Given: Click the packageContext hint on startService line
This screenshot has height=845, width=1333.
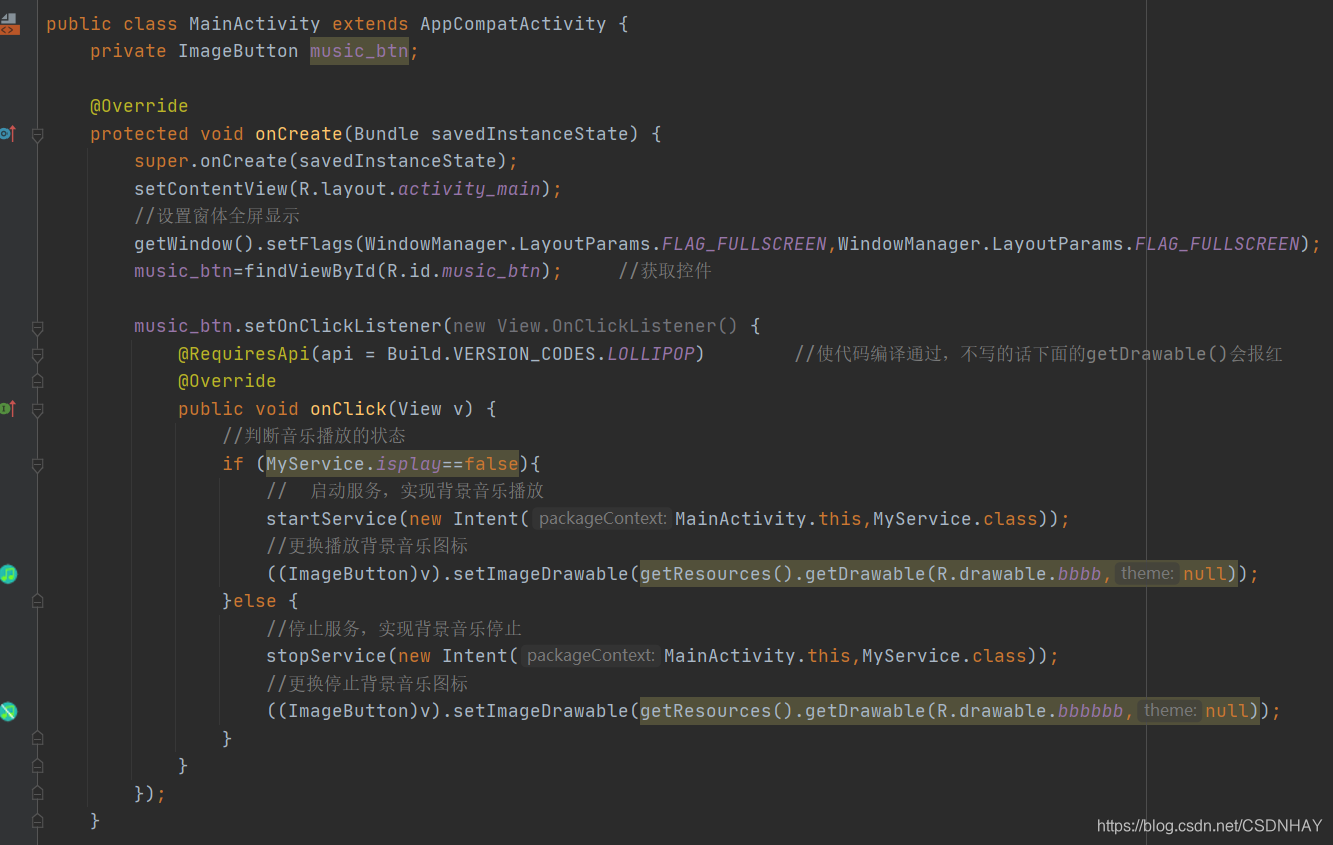Looking at the screenshot, I should coord(601,519).
